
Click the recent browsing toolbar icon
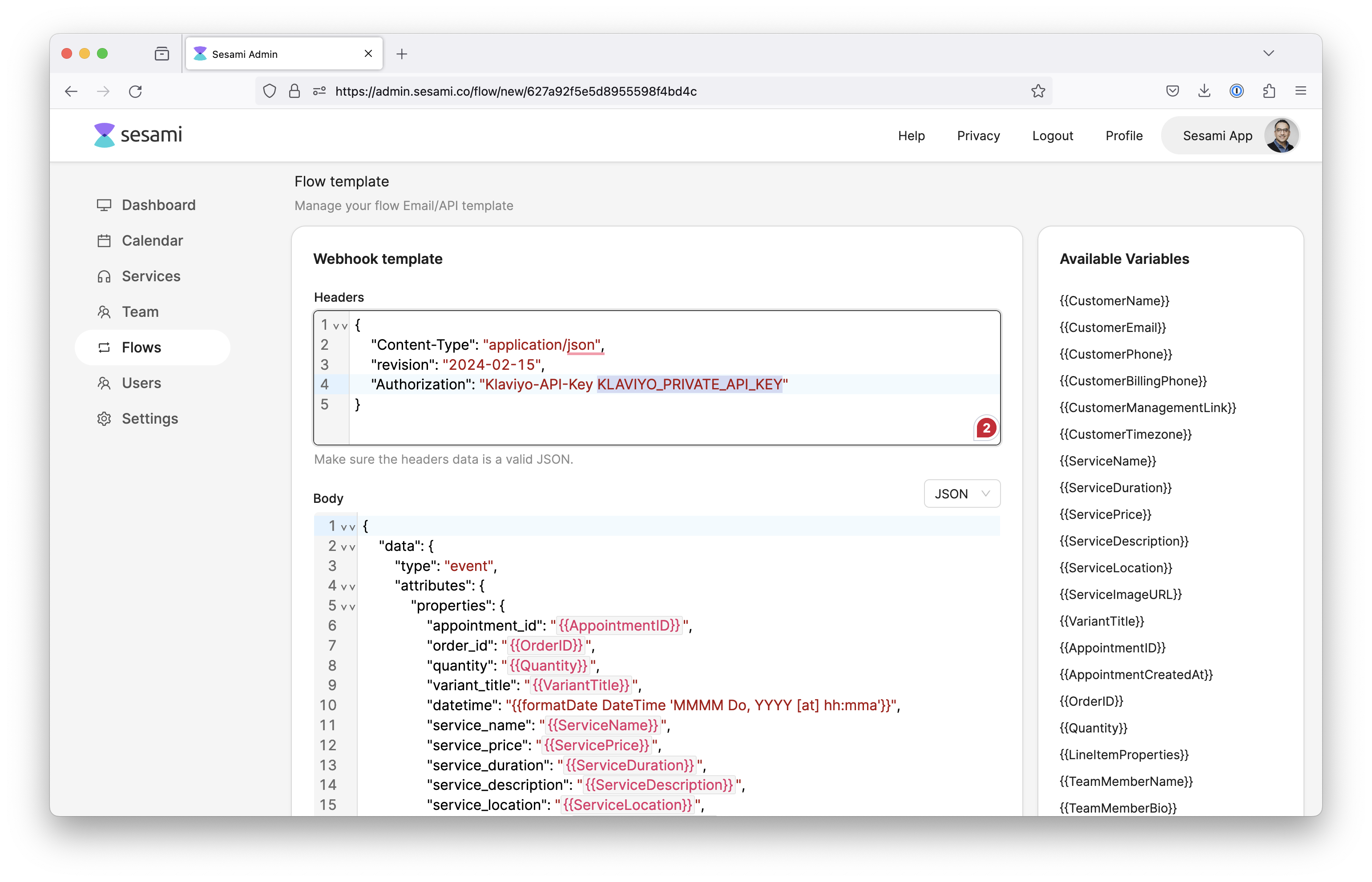tap(162, 54)
